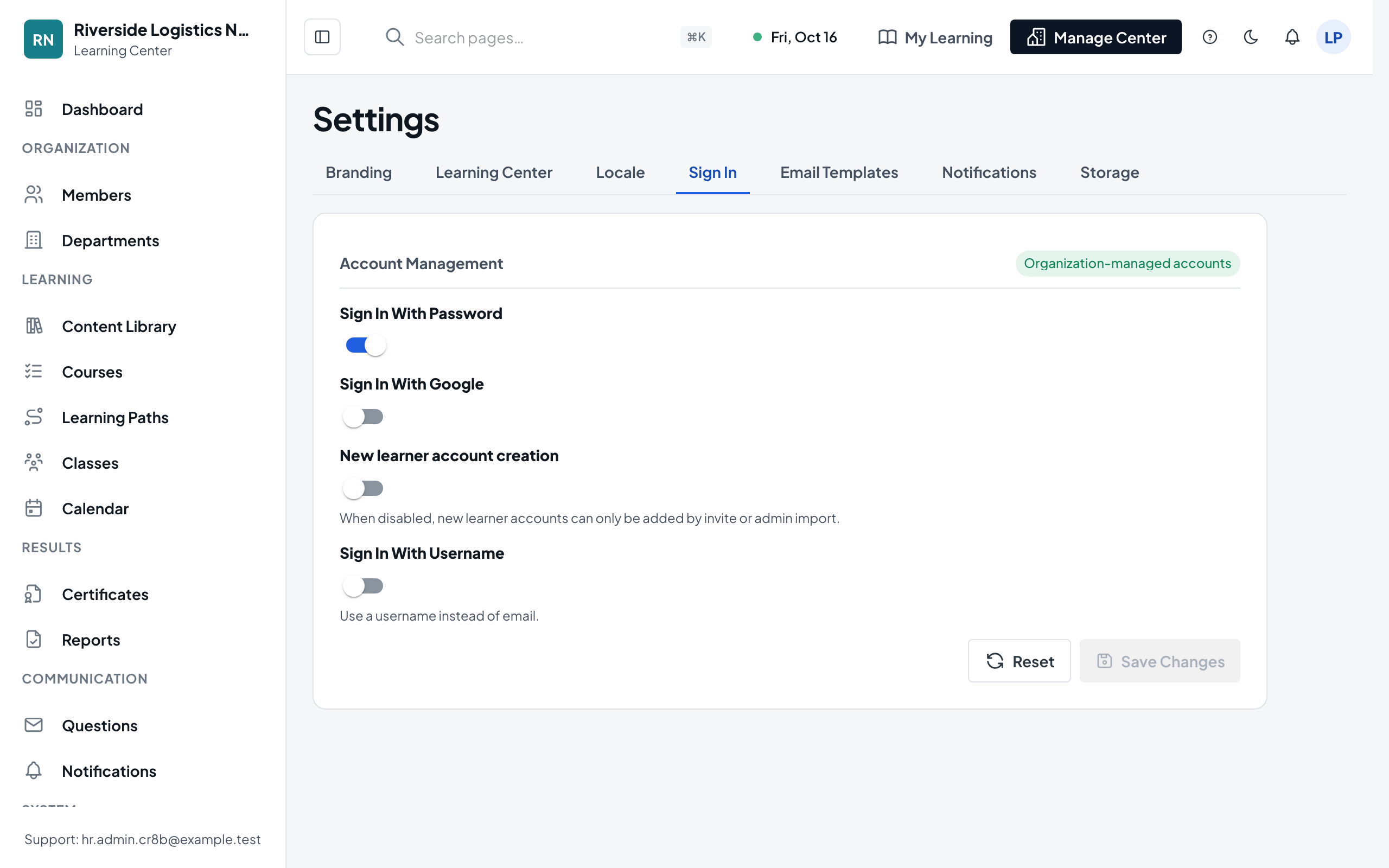Open the Branding settings tab

click(x=358, y=173)
